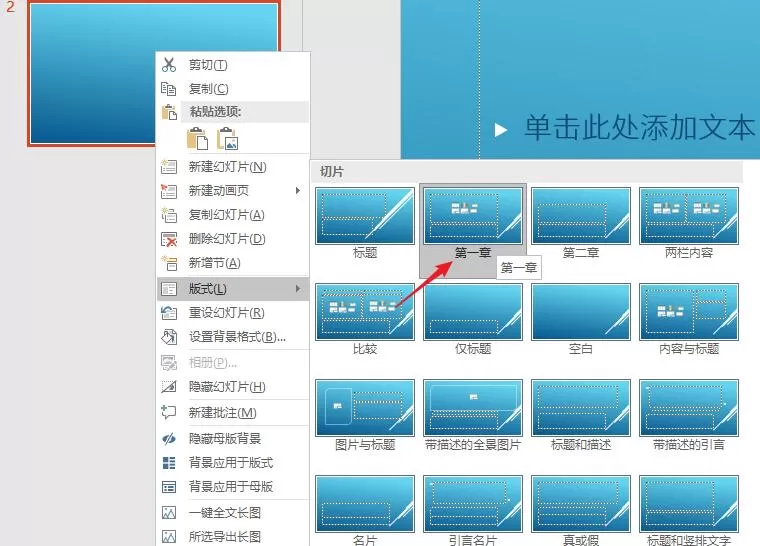Click the 新增节 icon
This screenshot has height=546, width=760.
tap(169, 263)
